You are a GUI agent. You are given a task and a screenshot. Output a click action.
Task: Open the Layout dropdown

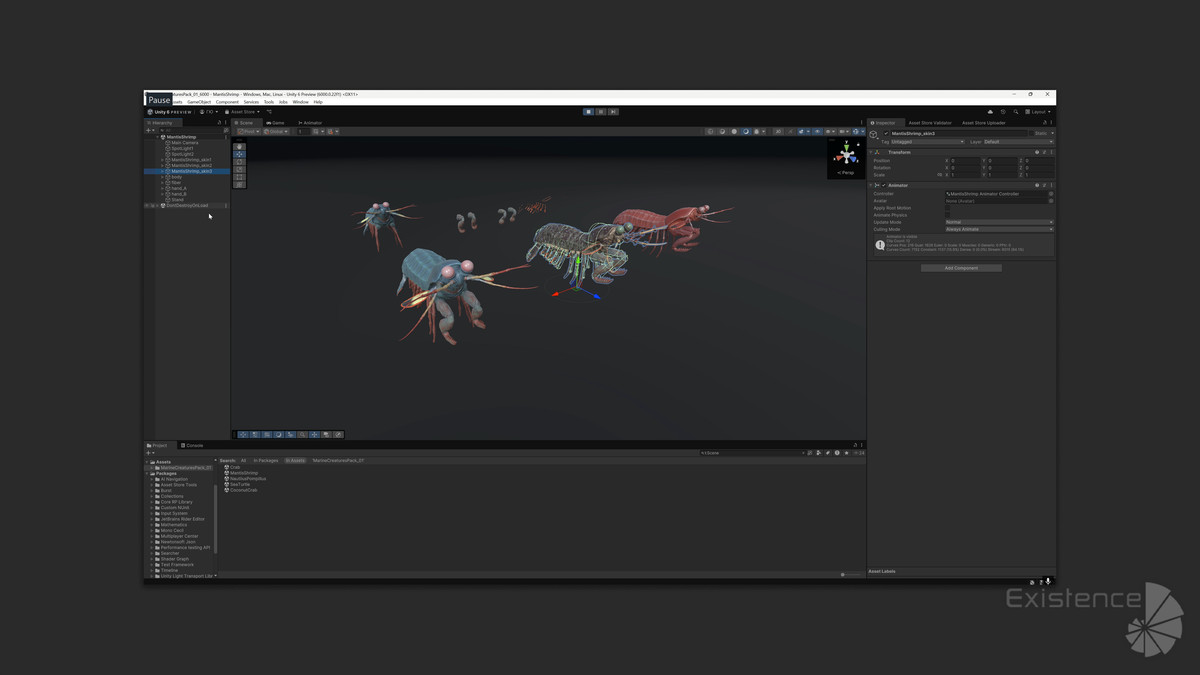[1039, 112]
